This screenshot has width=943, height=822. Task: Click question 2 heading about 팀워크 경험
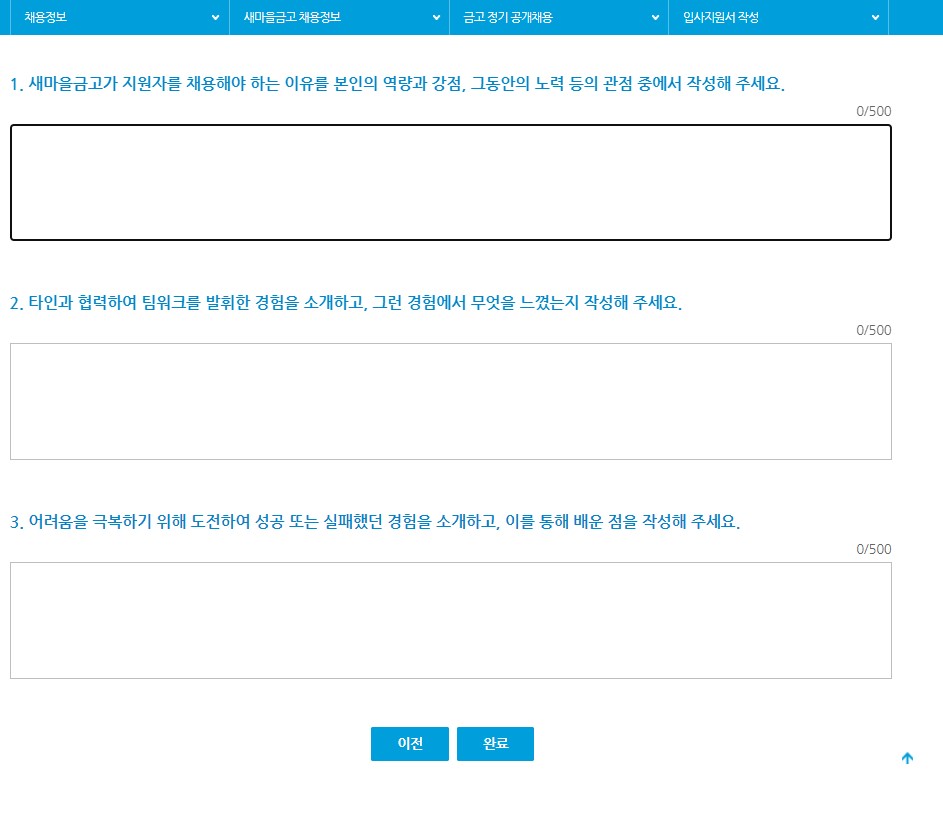point(346,302)
